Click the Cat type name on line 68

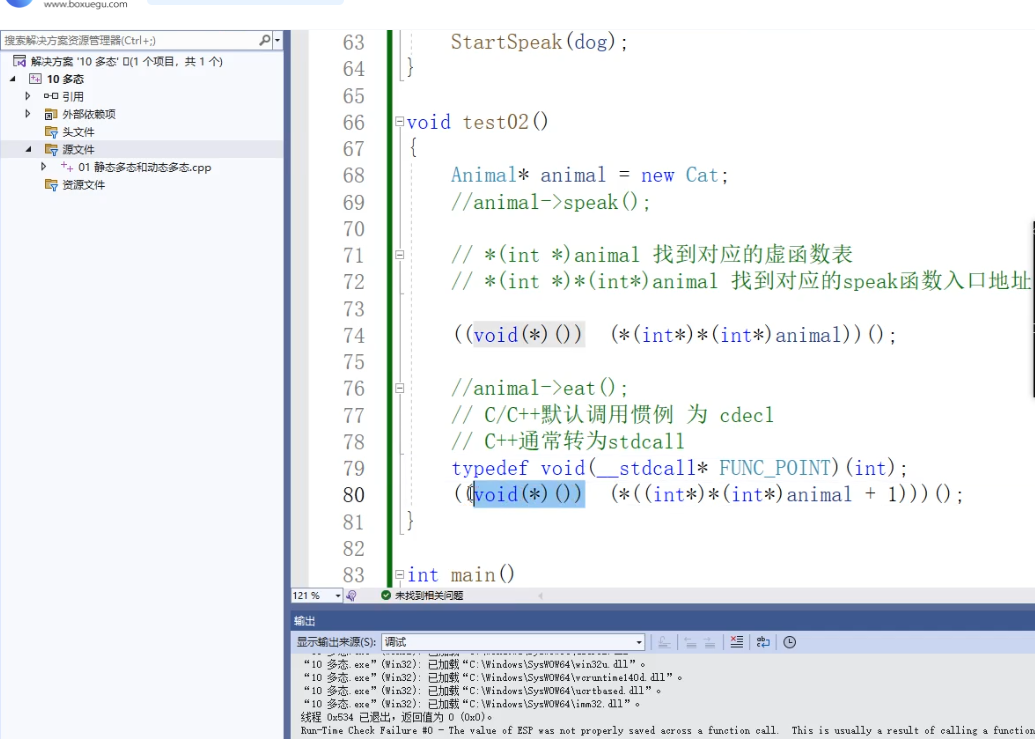click(x=702, y=175)
